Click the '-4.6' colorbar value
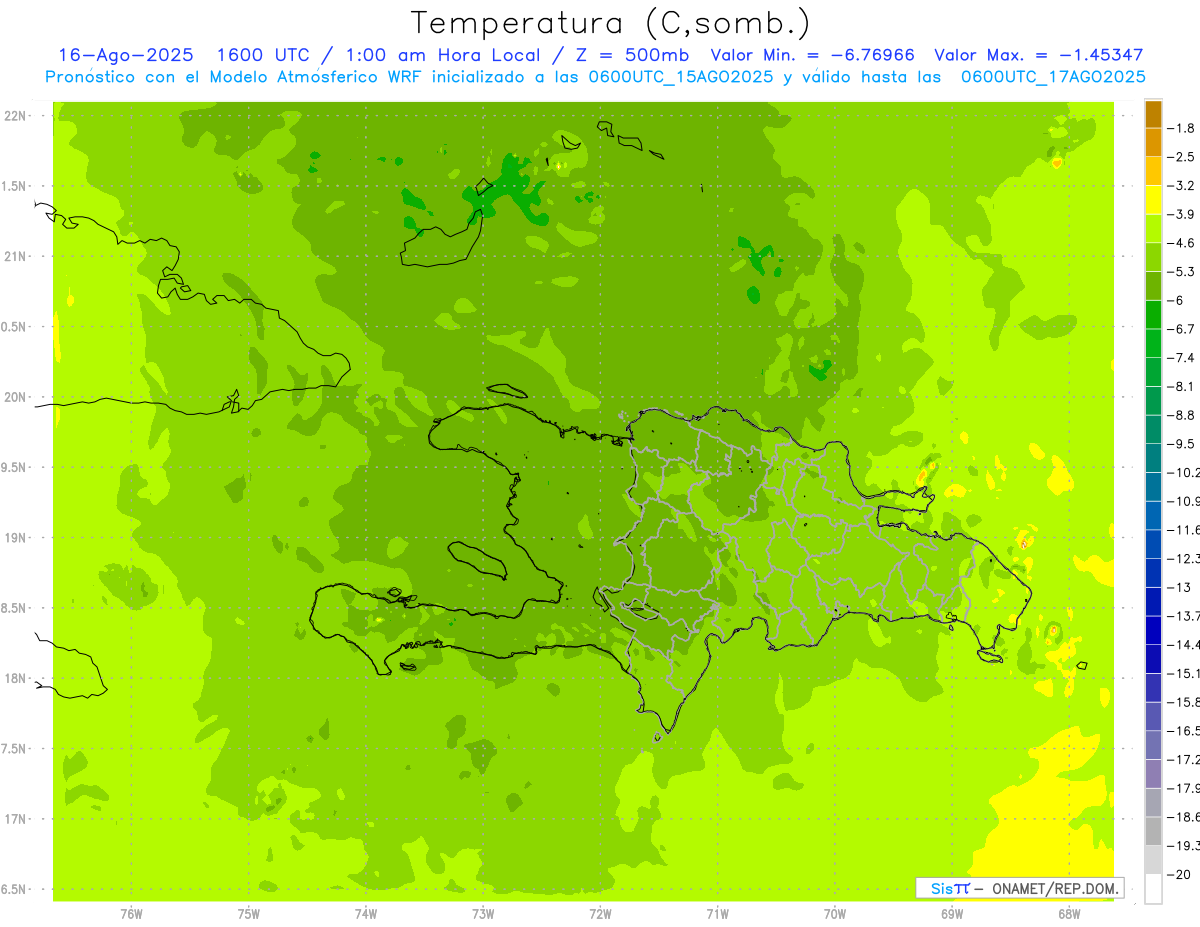Screen dimensions: 1200x927 [x=1183, y=243]
